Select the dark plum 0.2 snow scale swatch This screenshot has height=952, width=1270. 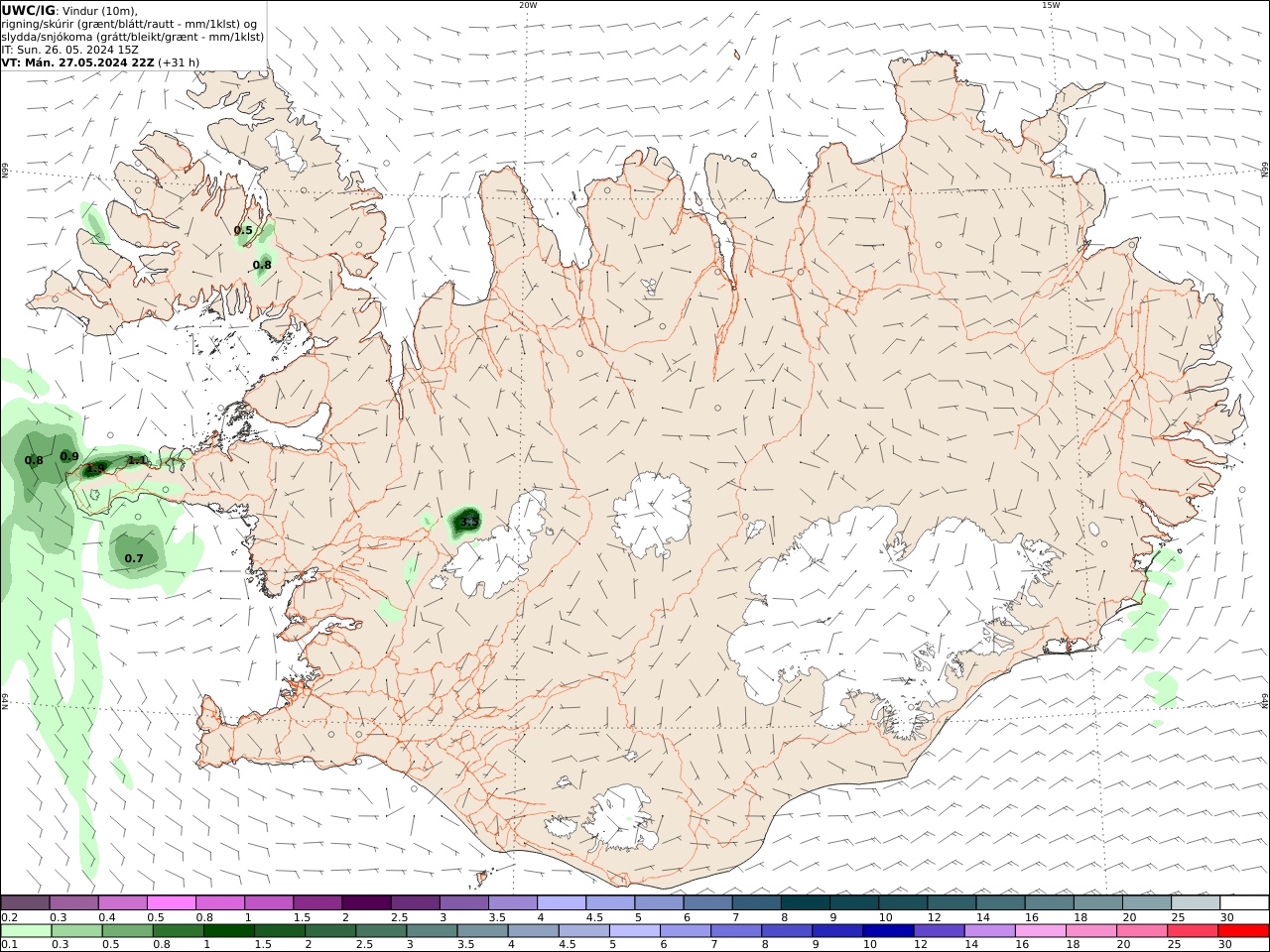pyautogui.click(x=25, y=902)
